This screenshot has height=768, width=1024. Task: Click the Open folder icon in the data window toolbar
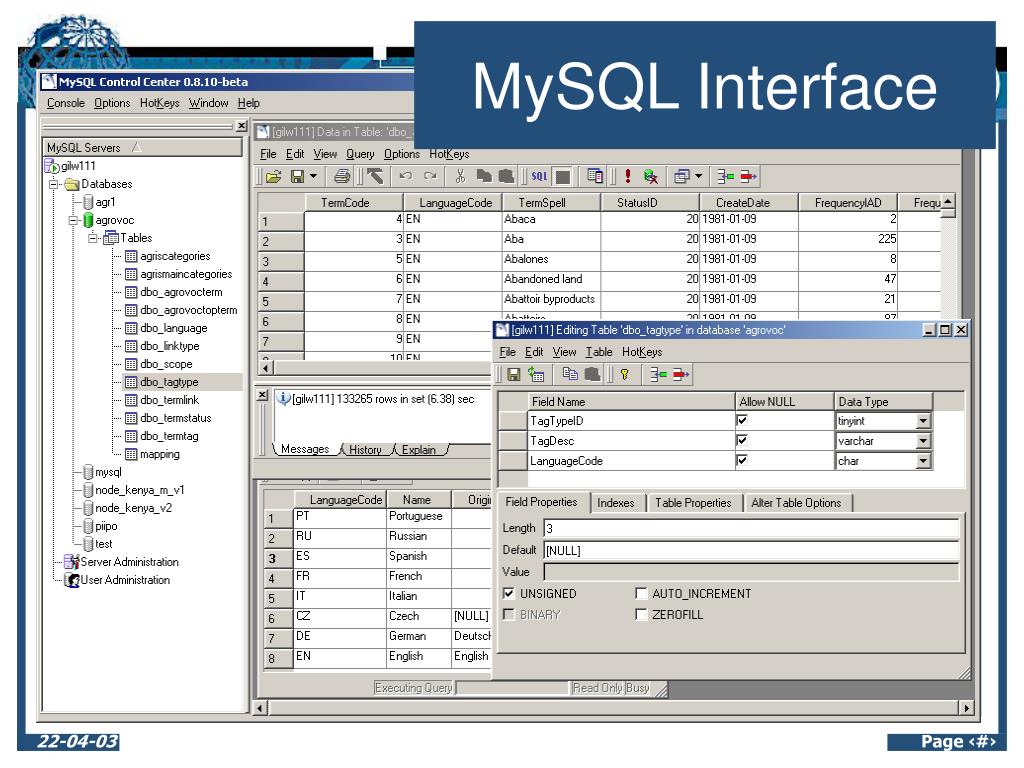pos(274,176)
